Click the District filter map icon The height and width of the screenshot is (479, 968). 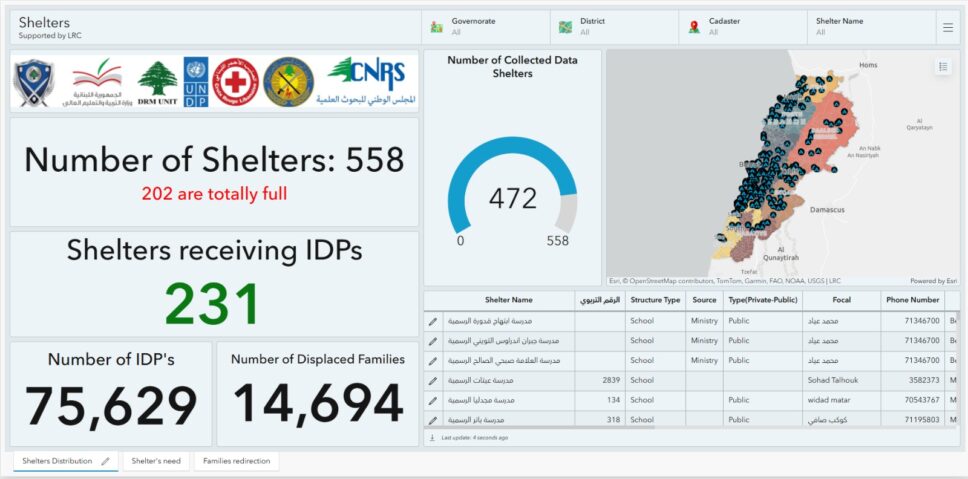point(565,27)
